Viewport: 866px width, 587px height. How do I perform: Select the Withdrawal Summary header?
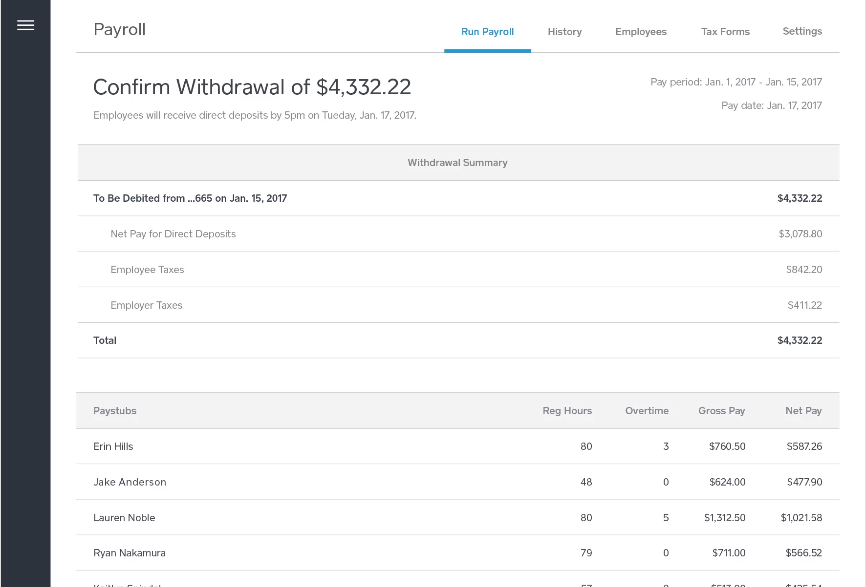(x=457, y=162)
